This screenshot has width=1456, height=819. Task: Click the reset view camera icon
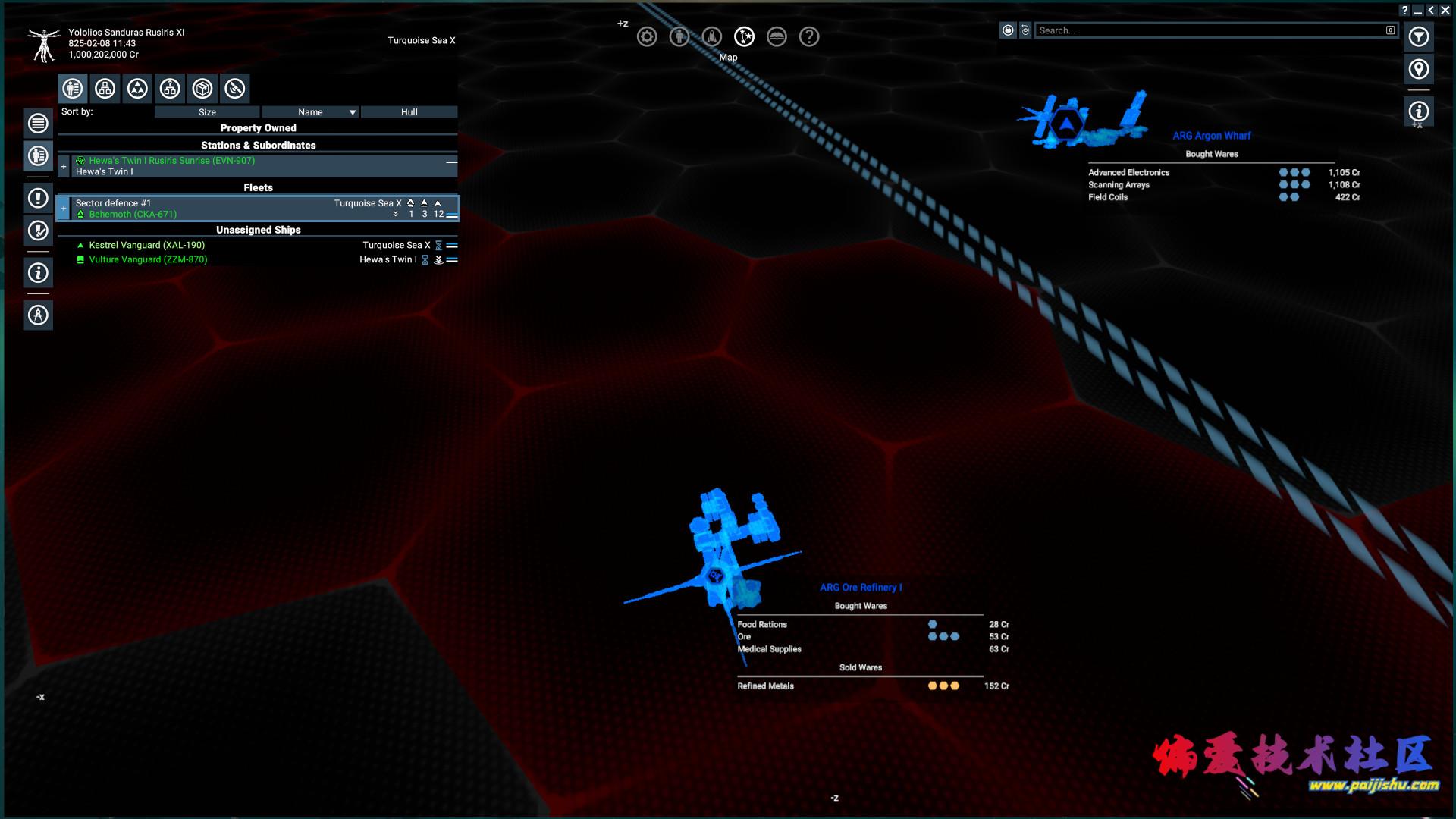point(1008,30)
